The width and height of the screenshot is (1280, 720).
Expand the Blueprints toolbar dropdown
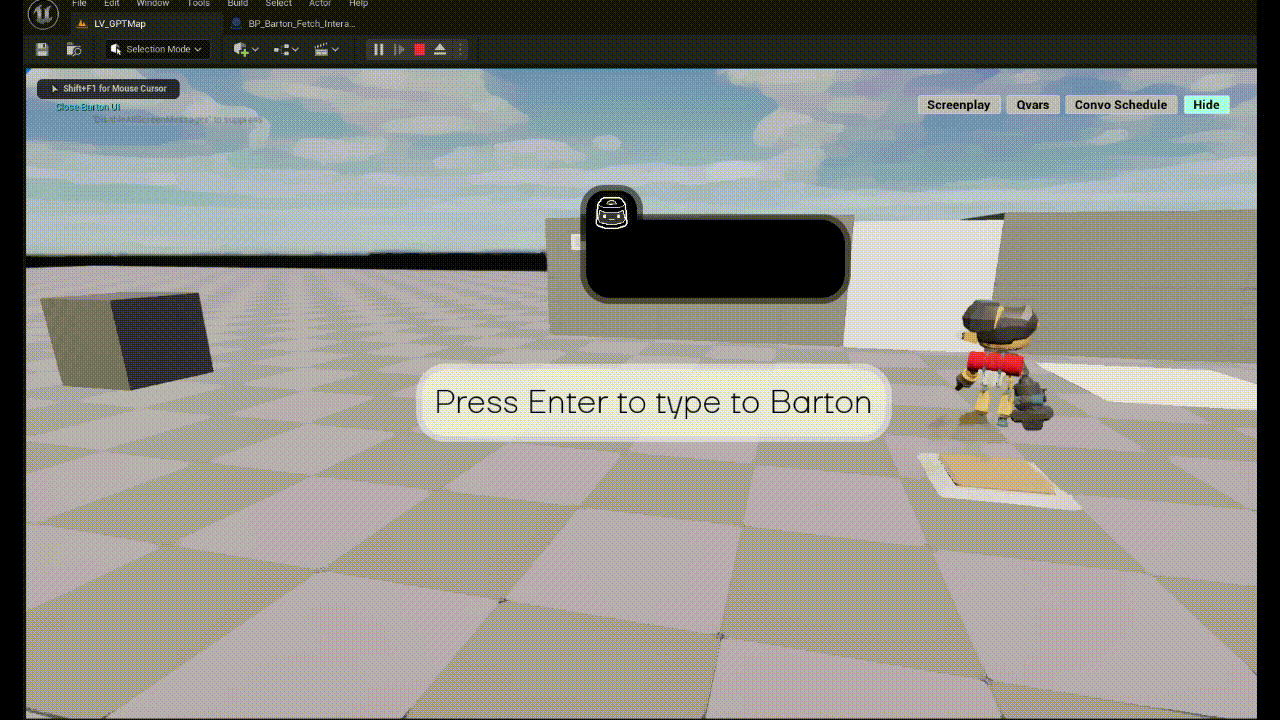(286, 49)
